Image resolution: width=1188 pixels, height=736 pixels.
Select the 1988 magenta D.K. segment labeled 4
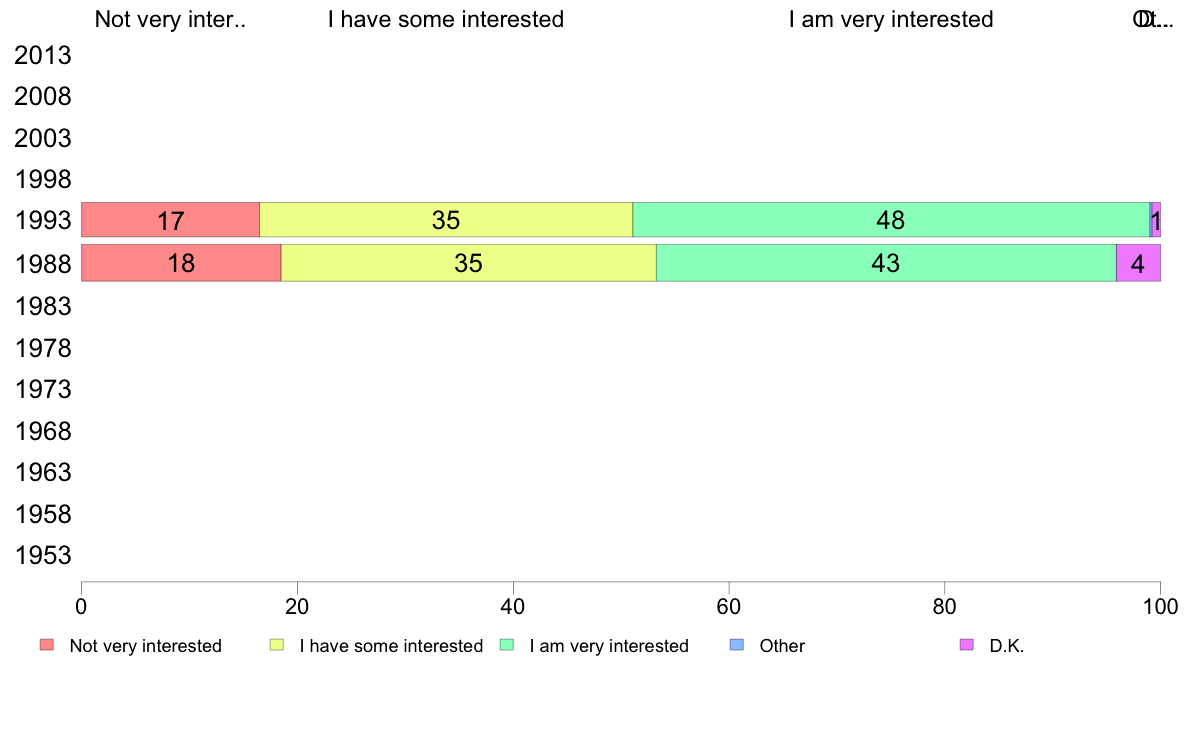[x=1138, y=263]
